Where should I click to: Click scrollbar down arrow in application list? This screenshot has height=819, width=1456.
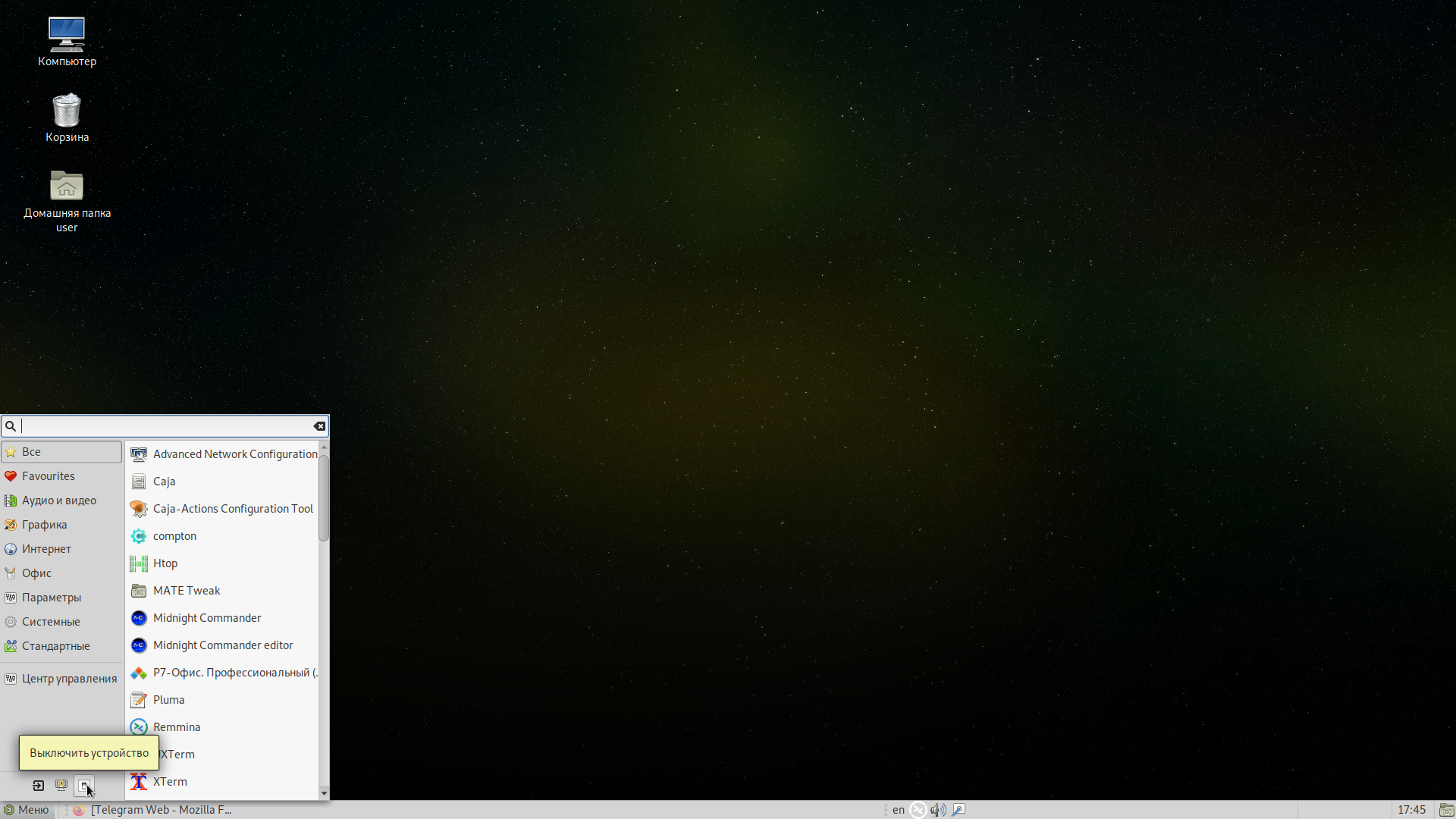pos(324,793)
